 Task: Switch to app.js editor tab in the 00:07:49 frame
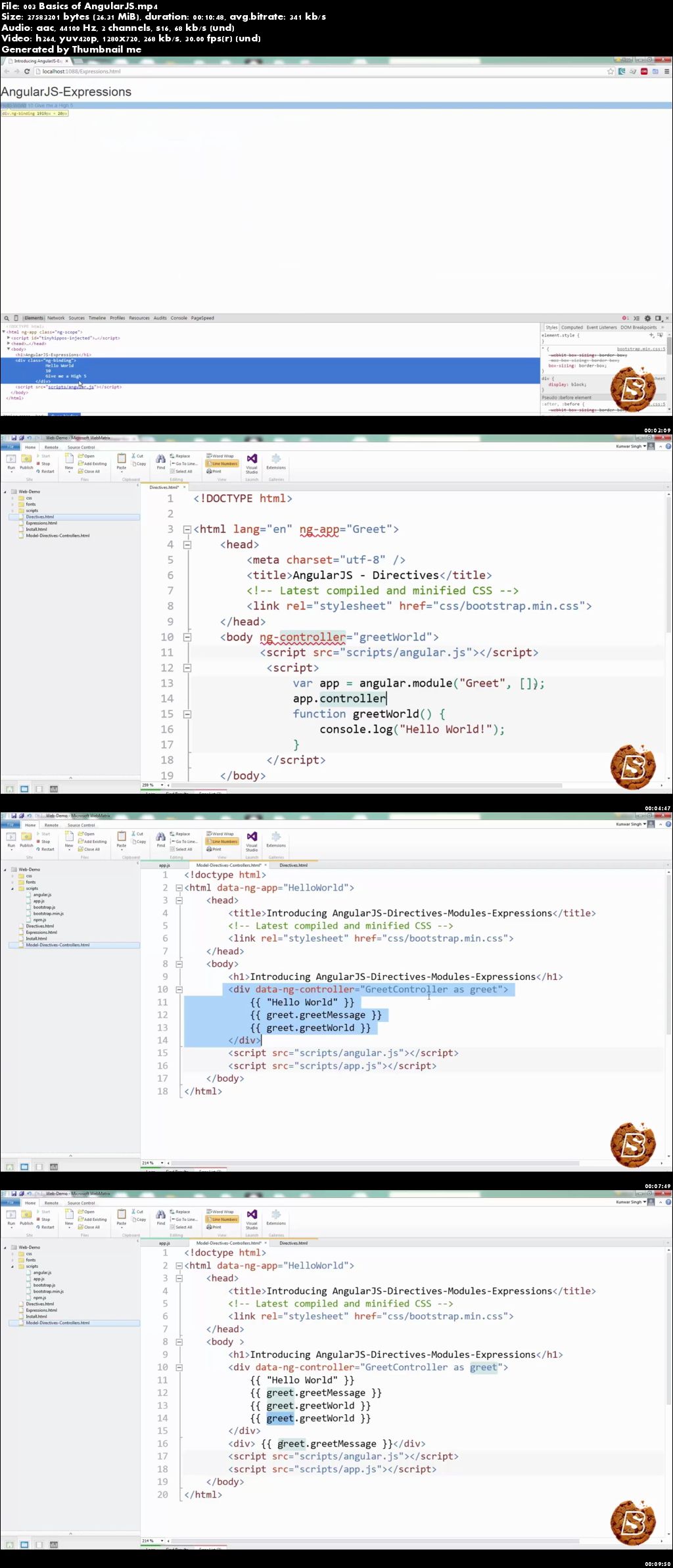[x=164, y=865]
